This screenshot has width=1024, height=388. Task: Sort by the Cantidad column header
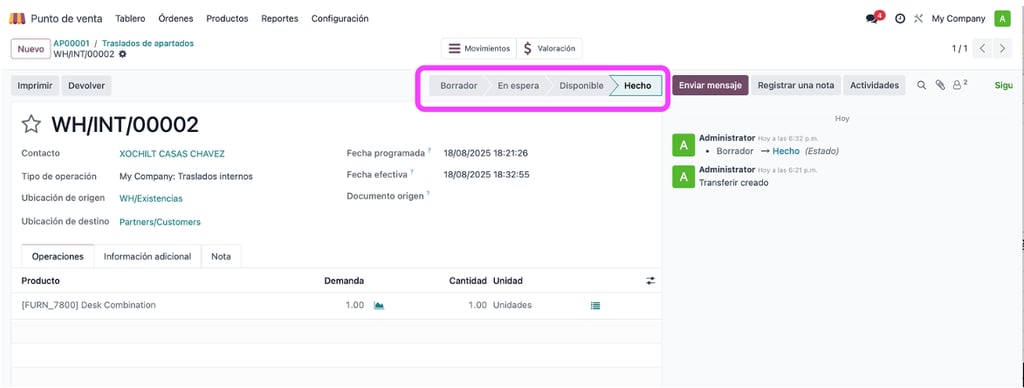[468, 281]
